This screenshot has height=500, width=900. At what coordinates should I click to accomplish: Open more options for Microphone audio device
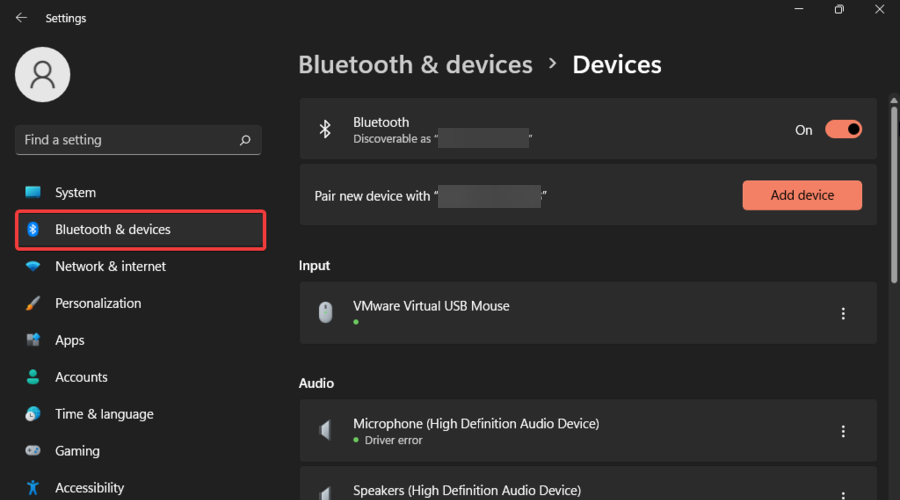tap(843, 431)
